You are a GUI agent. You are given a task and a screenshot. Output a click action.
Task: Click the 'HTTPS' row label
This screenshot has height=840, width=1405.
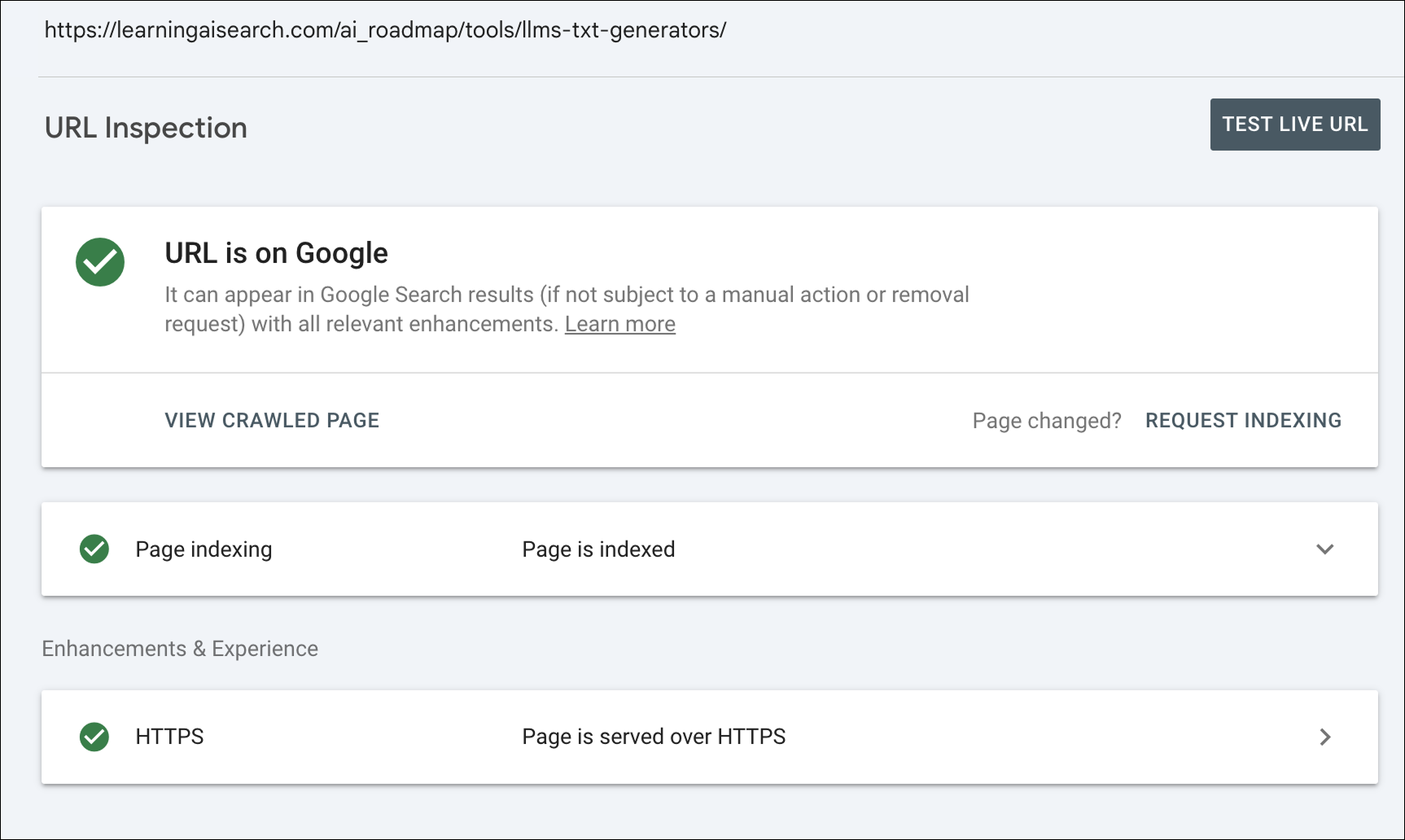pos(169,737)
